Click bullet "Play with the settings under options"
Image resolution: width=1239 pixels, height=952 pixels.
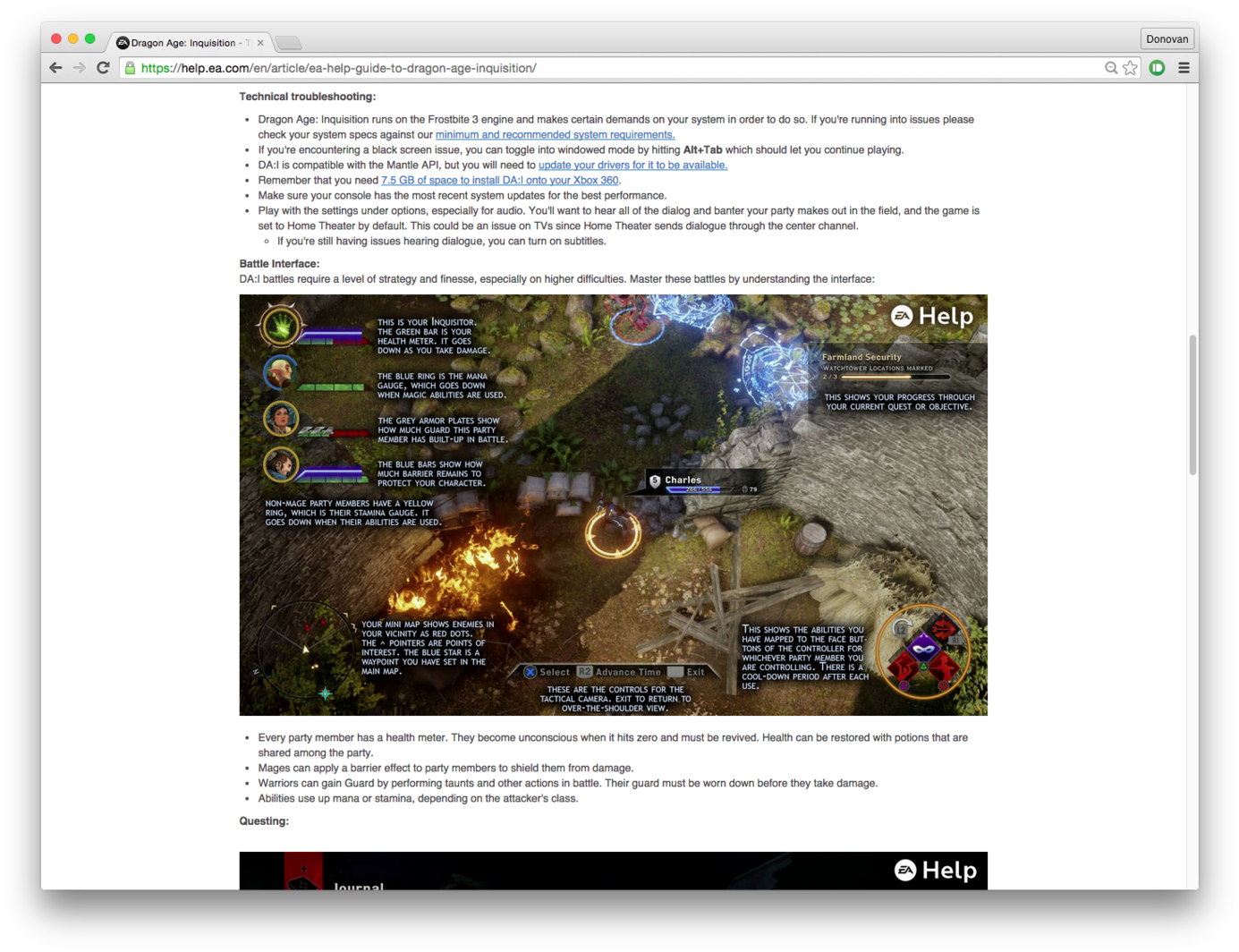[x=618, y=218]
